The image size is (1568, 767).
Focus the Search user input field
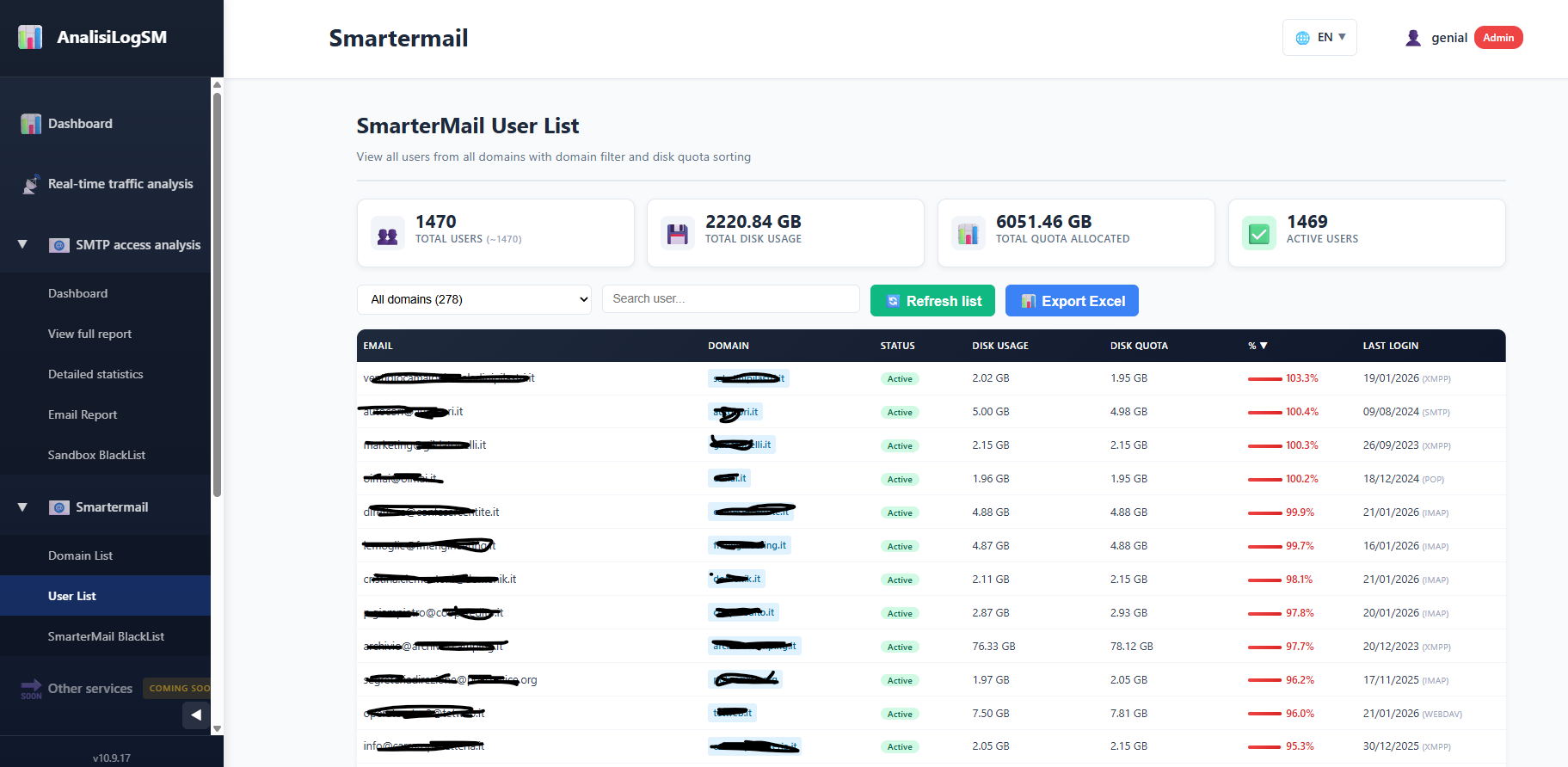coord(730,299)
